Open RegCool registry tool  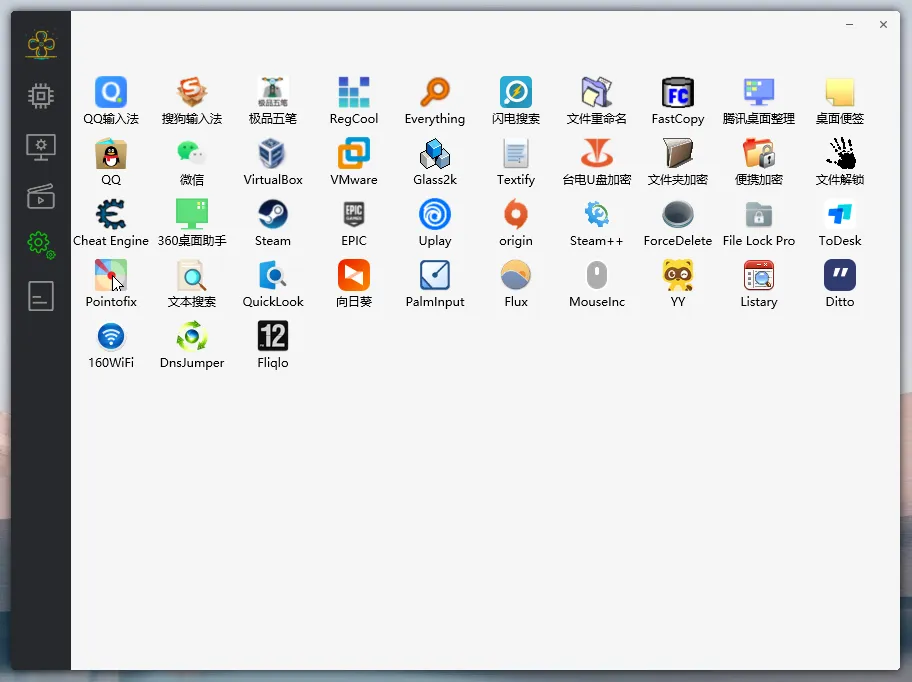[x=354, y=92]
